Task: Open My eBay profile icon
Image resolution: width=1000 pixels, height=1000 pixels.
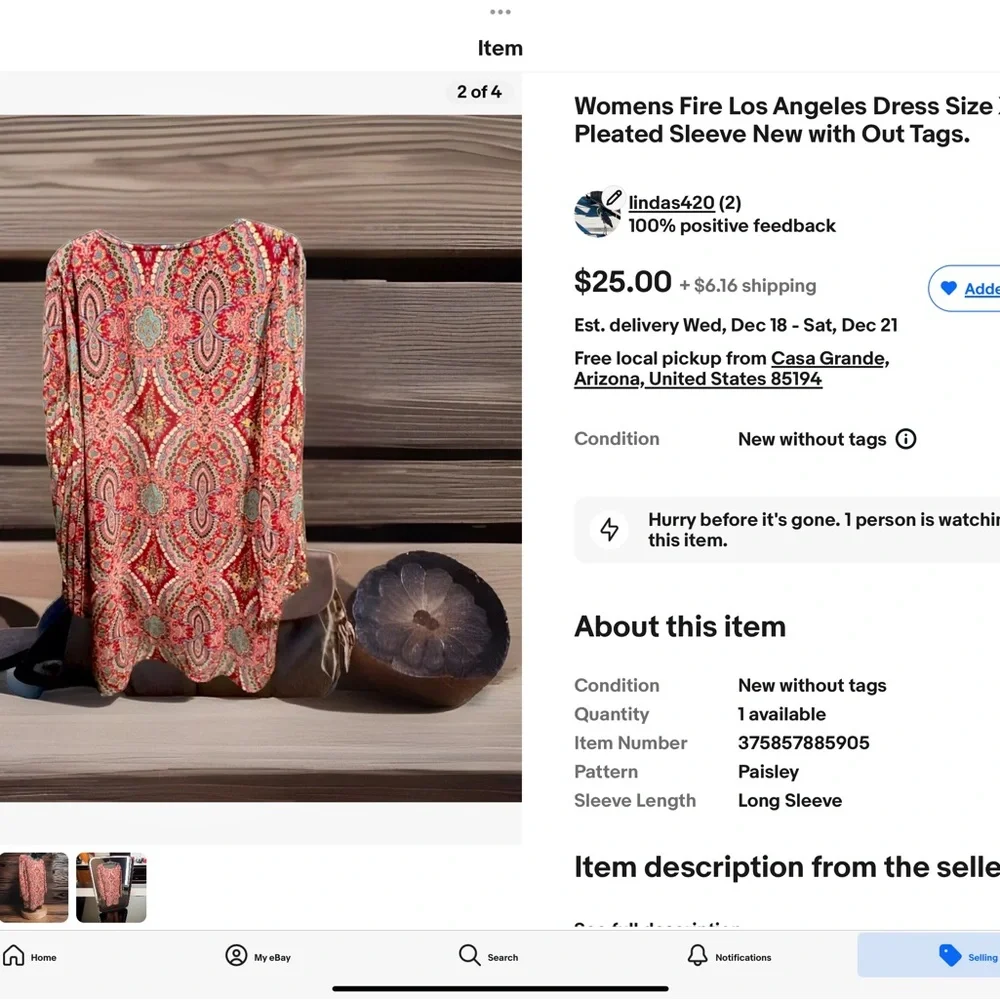Action: tap(236, 956)
